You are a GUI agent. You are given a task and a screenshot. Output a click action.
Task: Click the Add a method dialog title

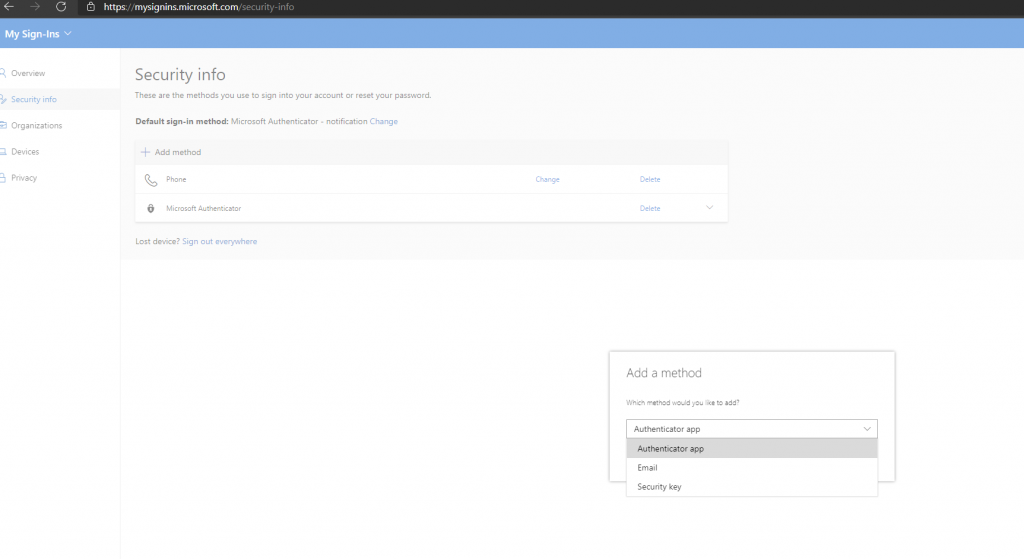coord(664,373)
